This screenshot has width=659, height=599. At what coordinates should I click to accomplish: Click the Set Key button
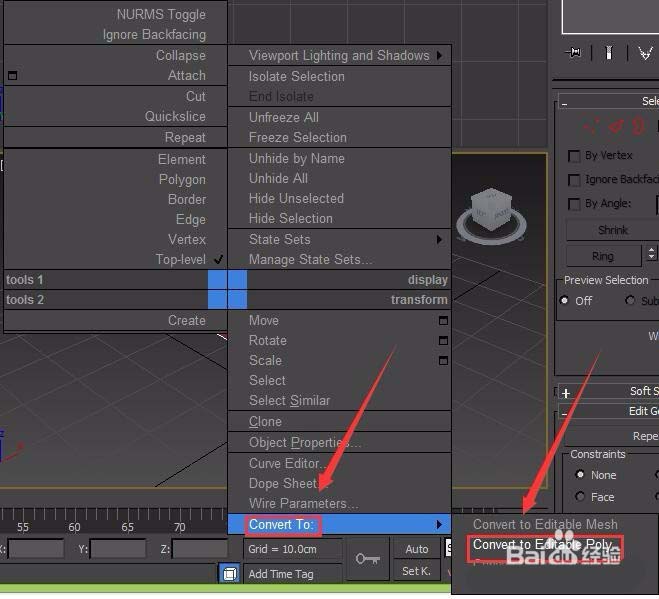coord(416,571)
